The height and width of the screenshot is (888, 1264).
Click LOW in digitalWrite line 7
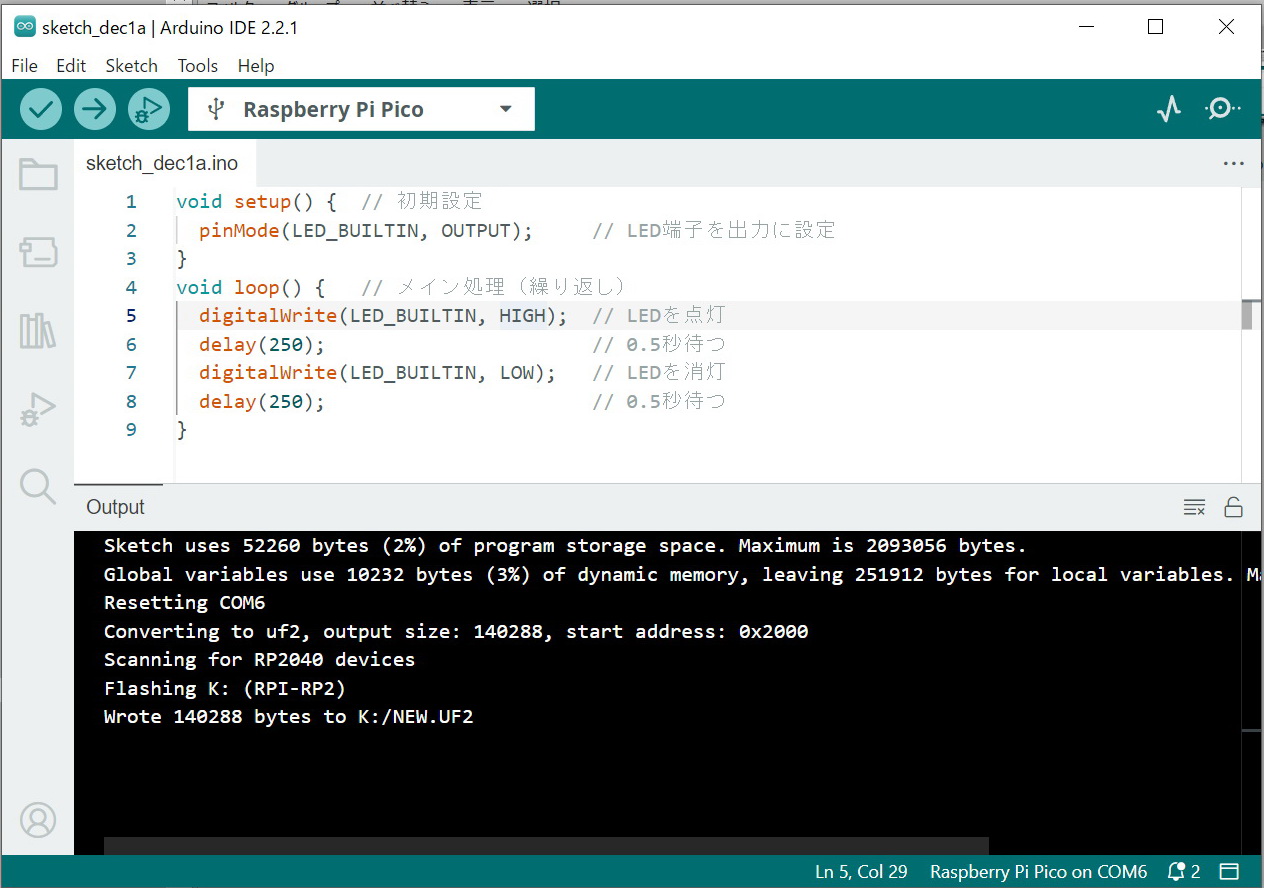pyautogui.click(x=517, y=373)
